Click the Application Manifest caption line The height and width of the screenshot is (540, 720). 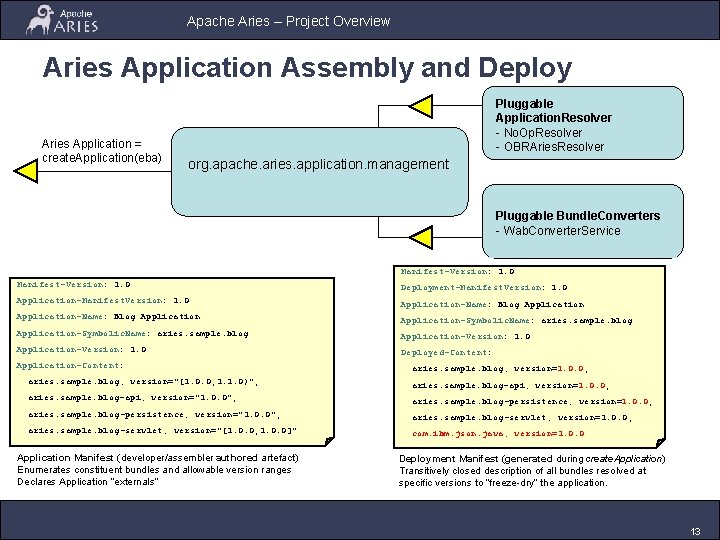click(158, 458)
